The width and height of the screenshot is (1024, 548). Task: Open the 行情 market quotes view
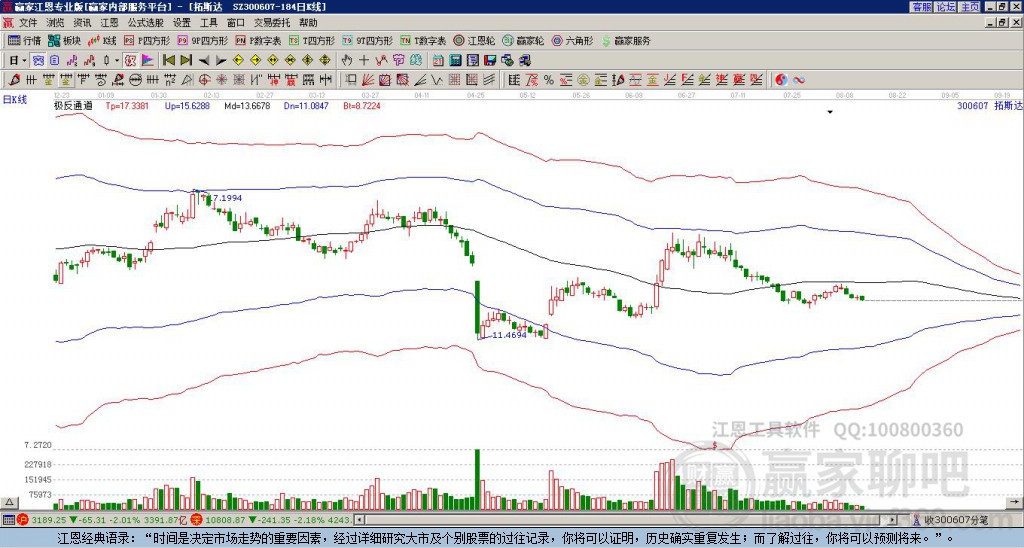pos(24,40)
